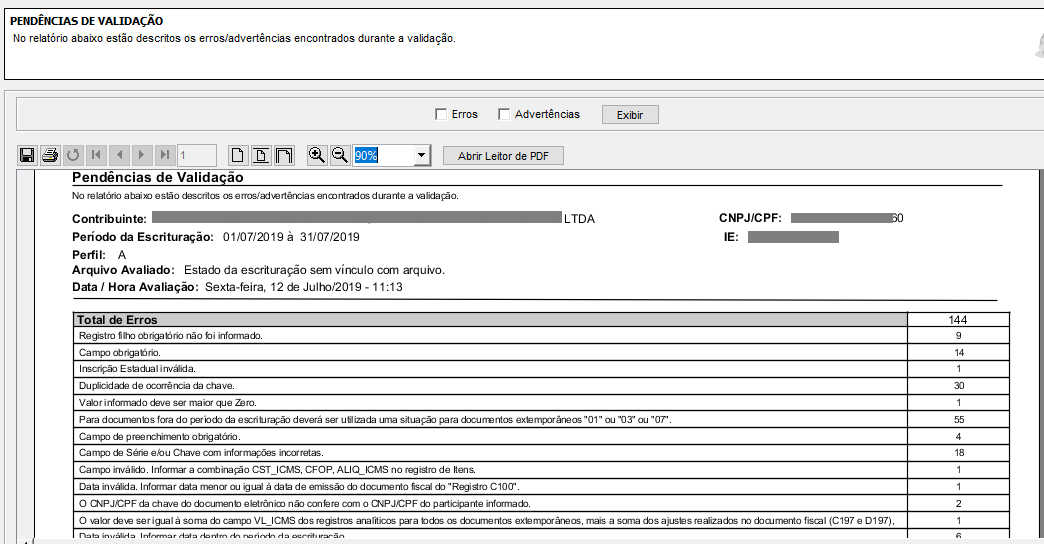Click the print report icon
Image resolution: width=1044 pixels, height=544 pixels.
click(x=50, y=155)
